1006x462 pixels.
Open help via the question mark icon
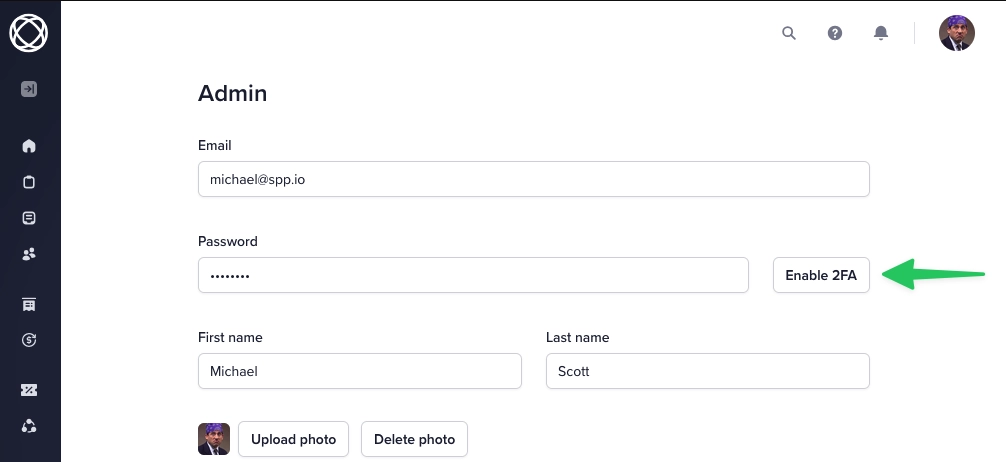coord(835,33)
